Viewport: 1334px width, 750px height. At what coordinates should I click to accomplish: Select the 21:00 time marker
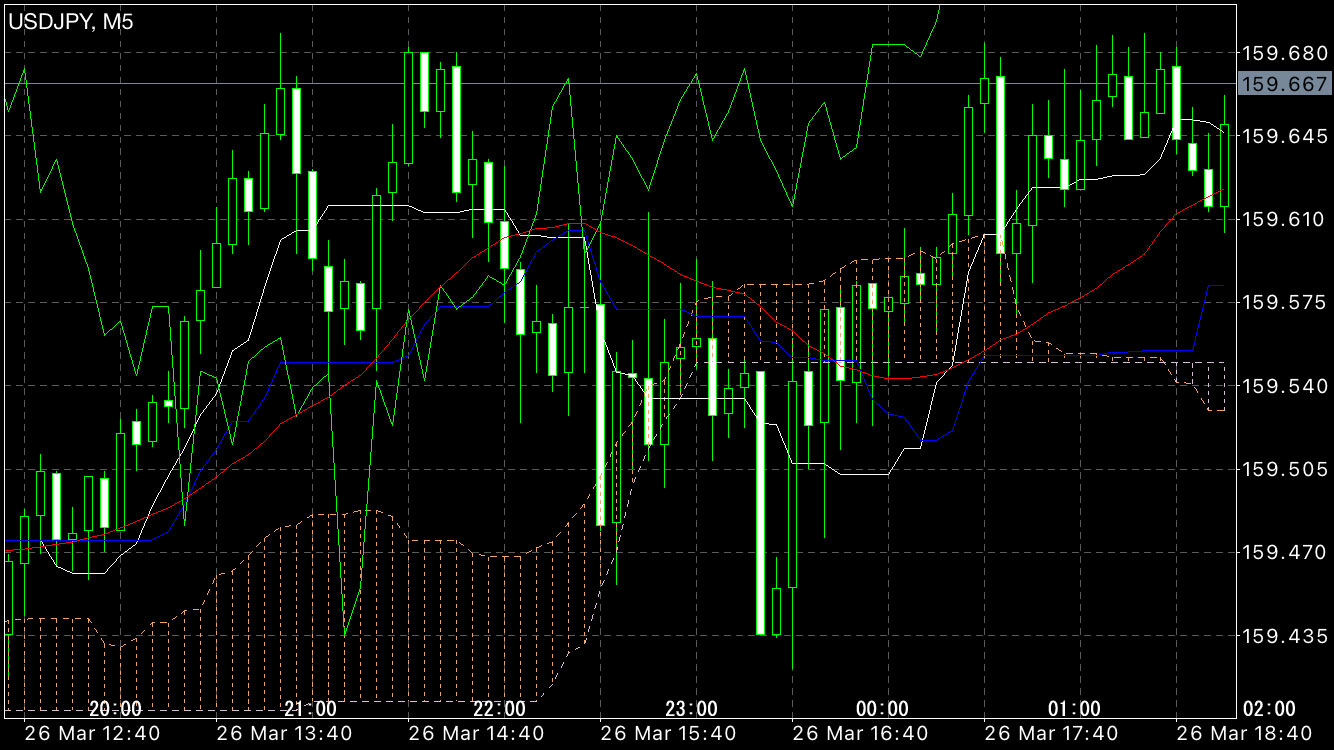pyautogui.click(x=310, y=709)
